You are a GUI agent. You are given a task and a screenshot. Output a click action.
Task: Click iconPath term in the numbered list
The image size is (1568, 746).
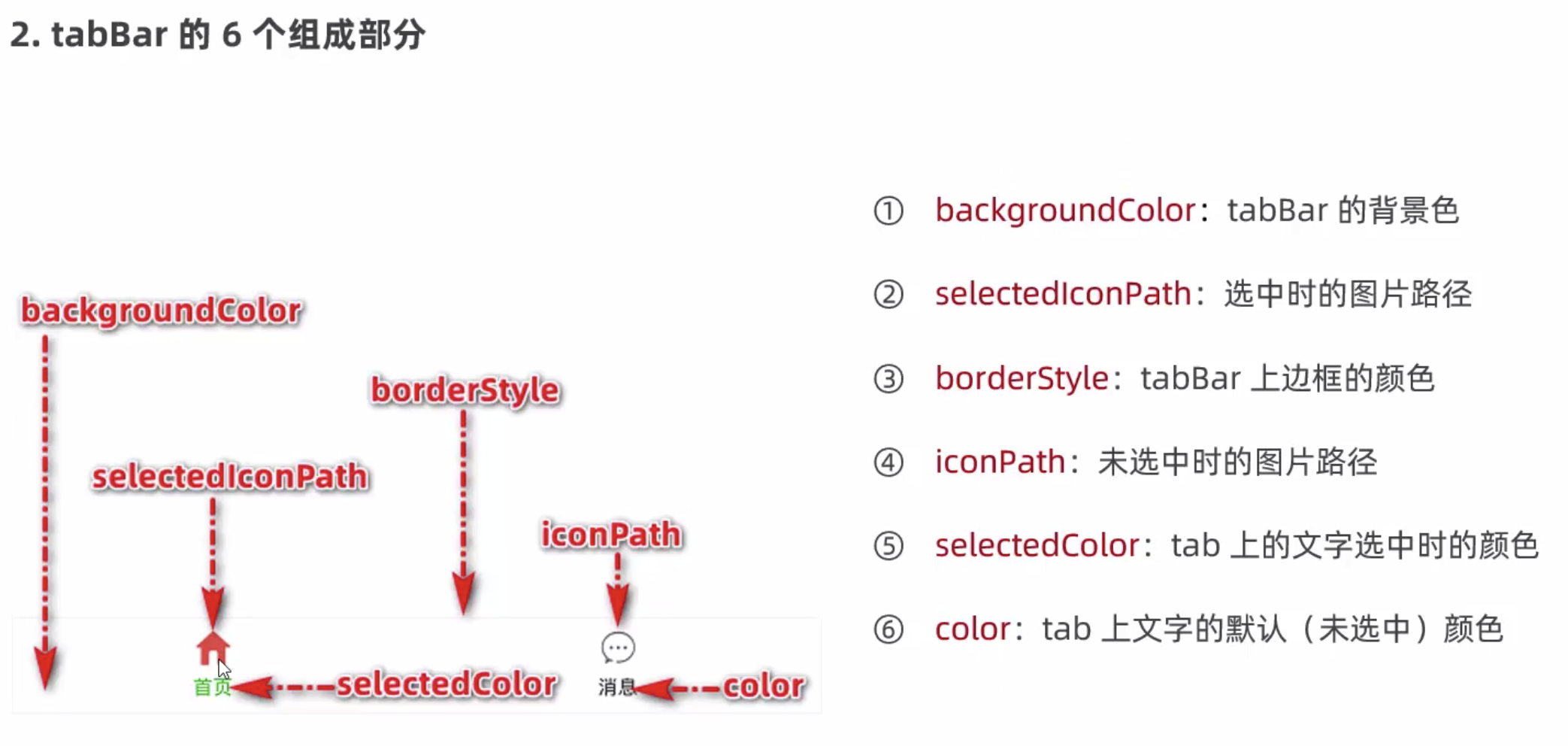point(1000,462)
